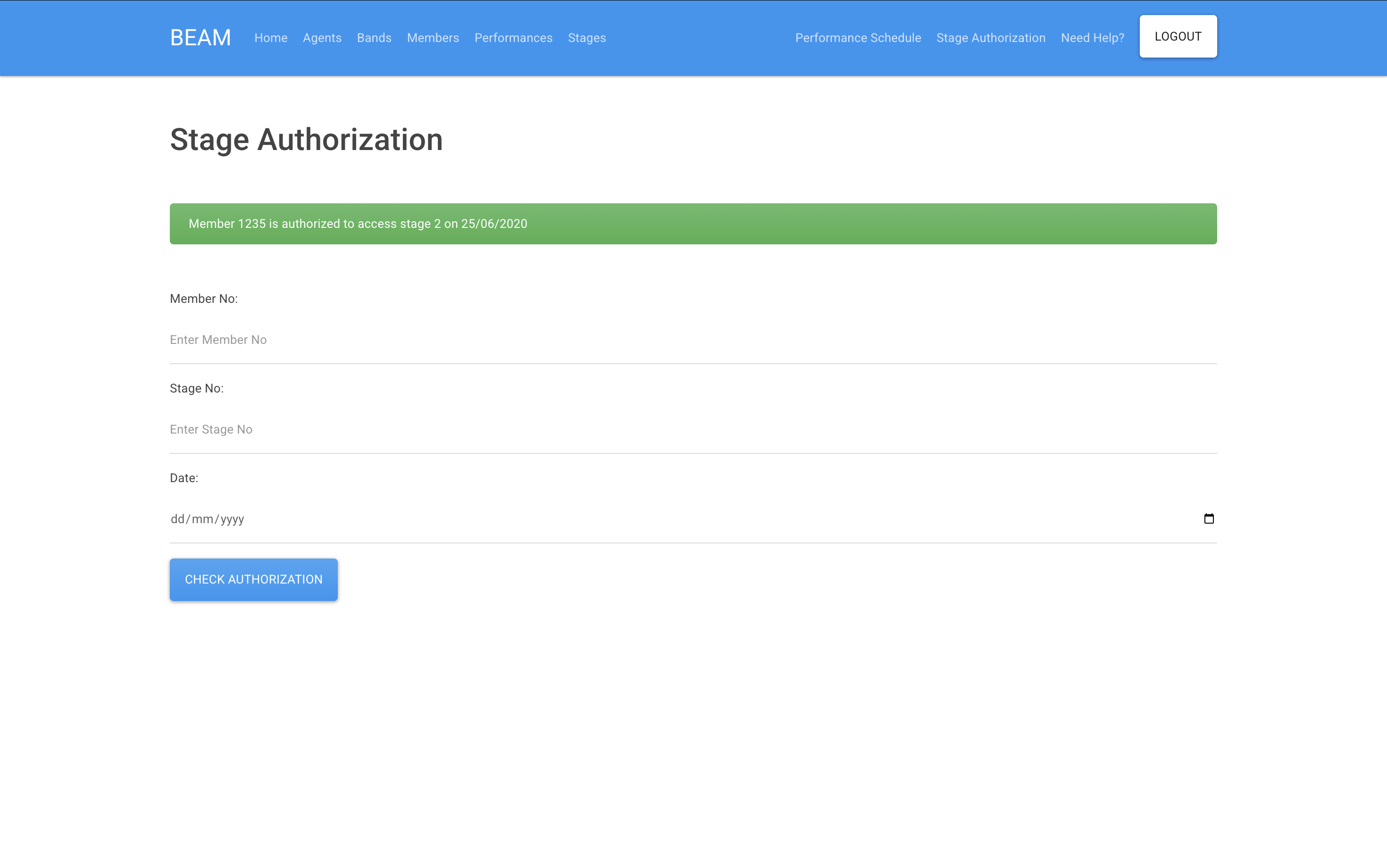
Task: Open the Agents navigation link
Action: (x=321, y=38)
